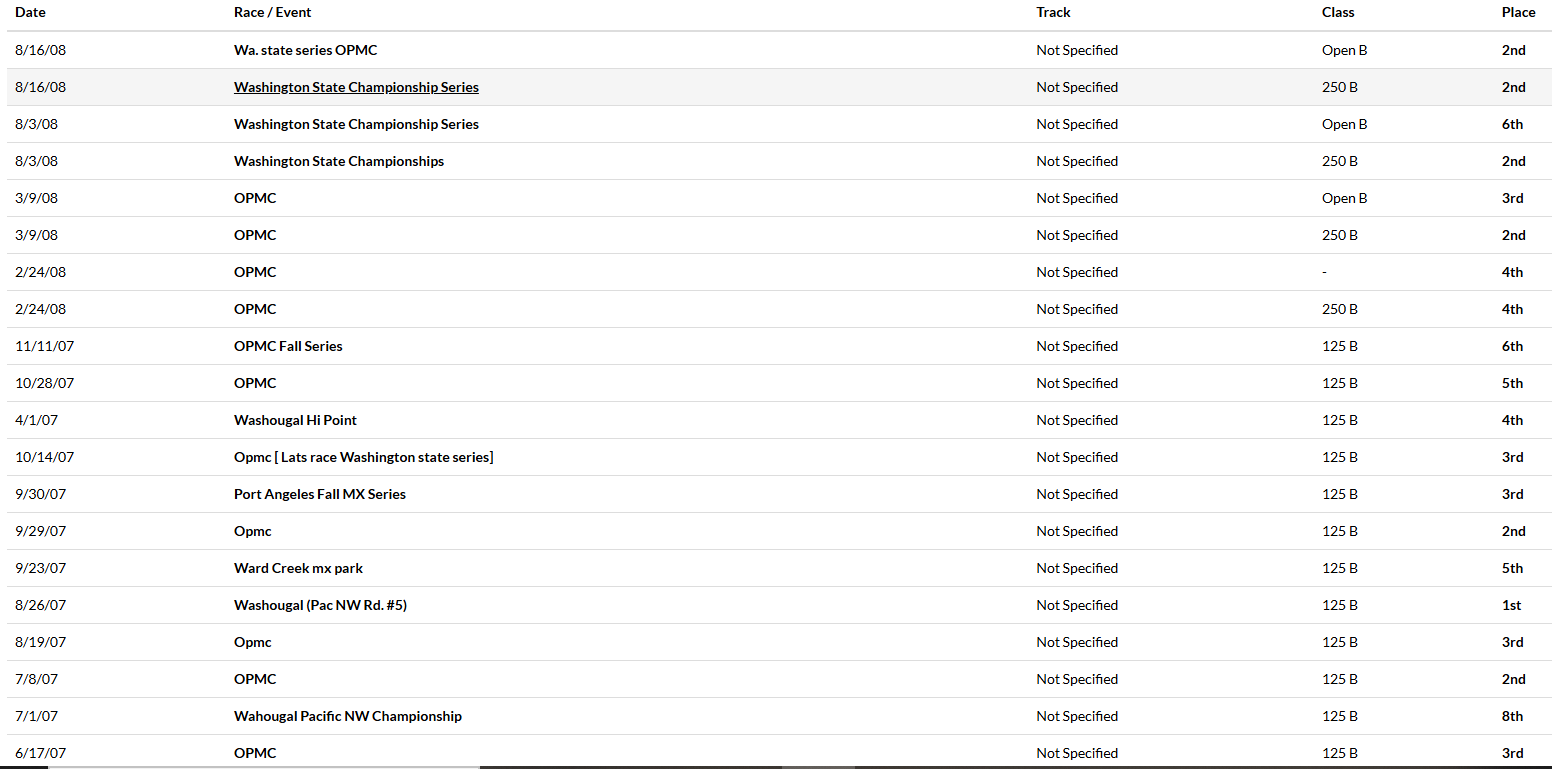Click the '4th' place cell for Washougal Hi Point
This screenshot has width=1552, height=769.
pyautogui.click(x=1513, y=420)
